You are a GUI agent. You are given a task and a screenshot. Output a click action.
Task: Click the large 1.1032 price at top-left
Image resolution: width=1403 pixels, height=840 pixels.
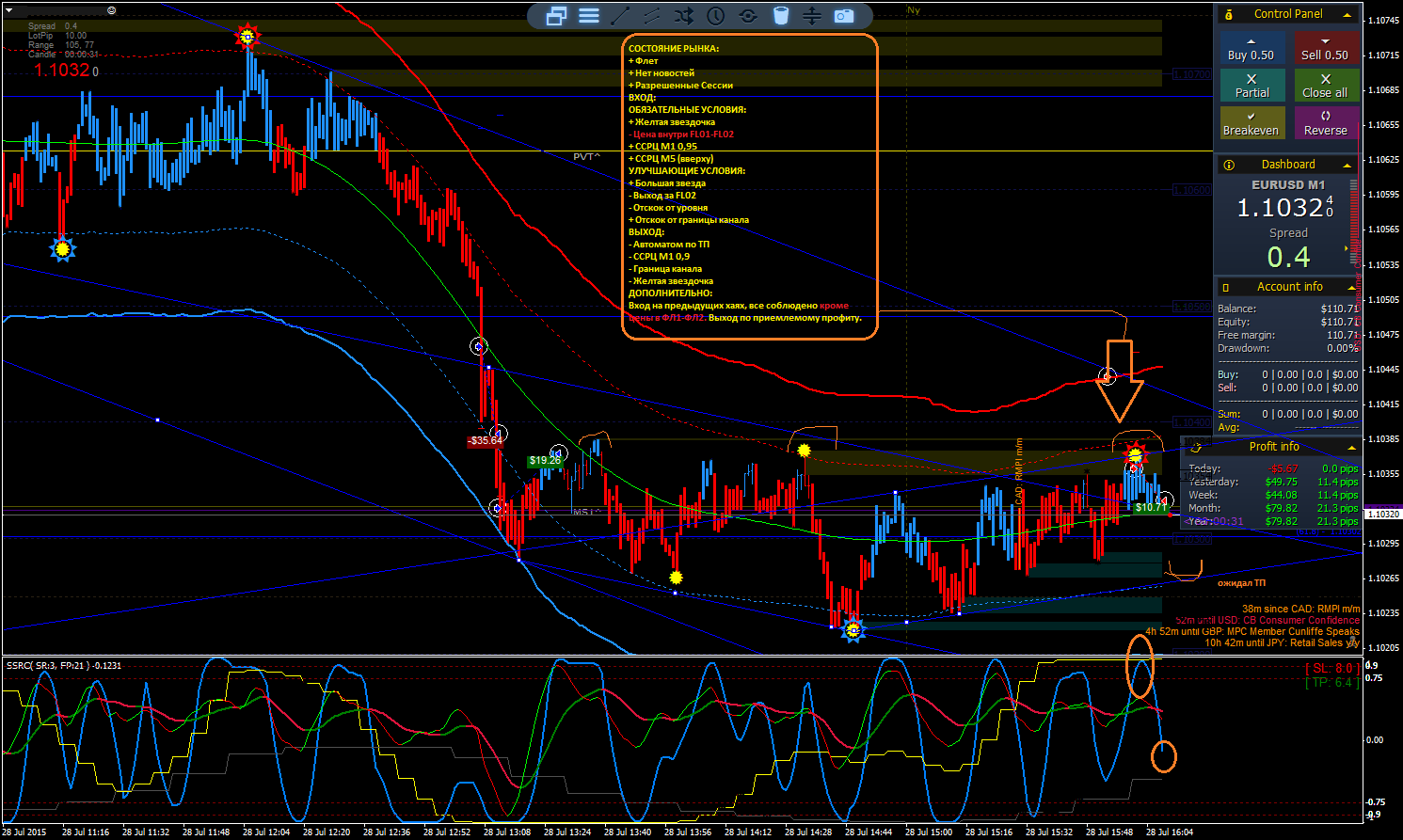tap(62, 71)
